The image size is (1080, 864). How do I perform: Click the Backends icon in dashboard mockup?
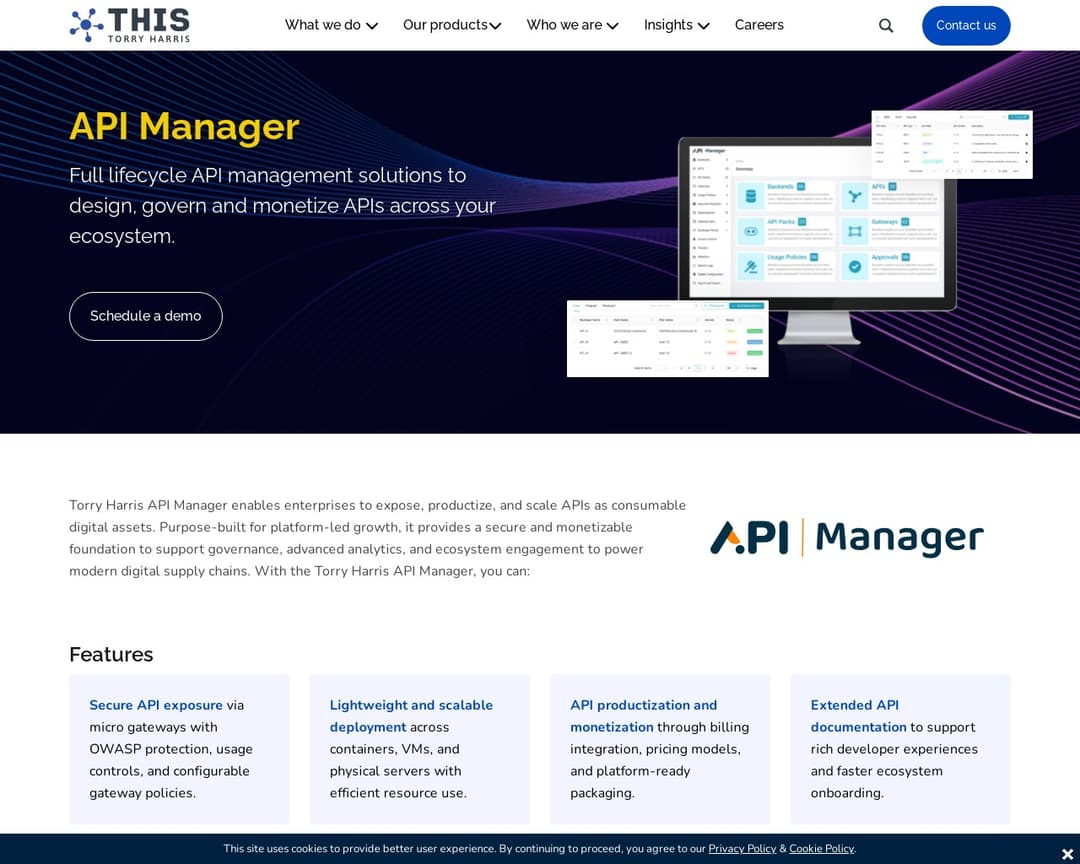coord(751,196)
